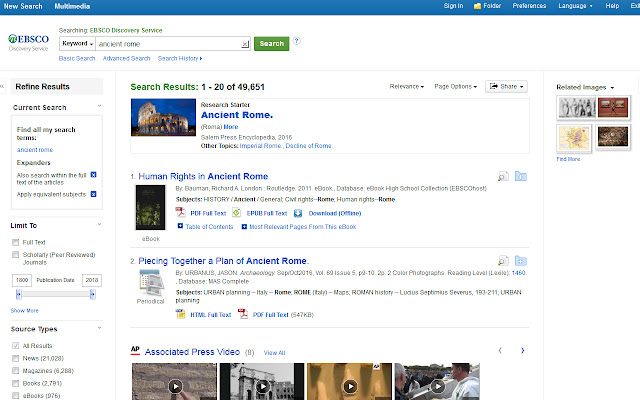Collapse the Source Types section
Viewport: 640px width, 400px height.
pos(99,328)
